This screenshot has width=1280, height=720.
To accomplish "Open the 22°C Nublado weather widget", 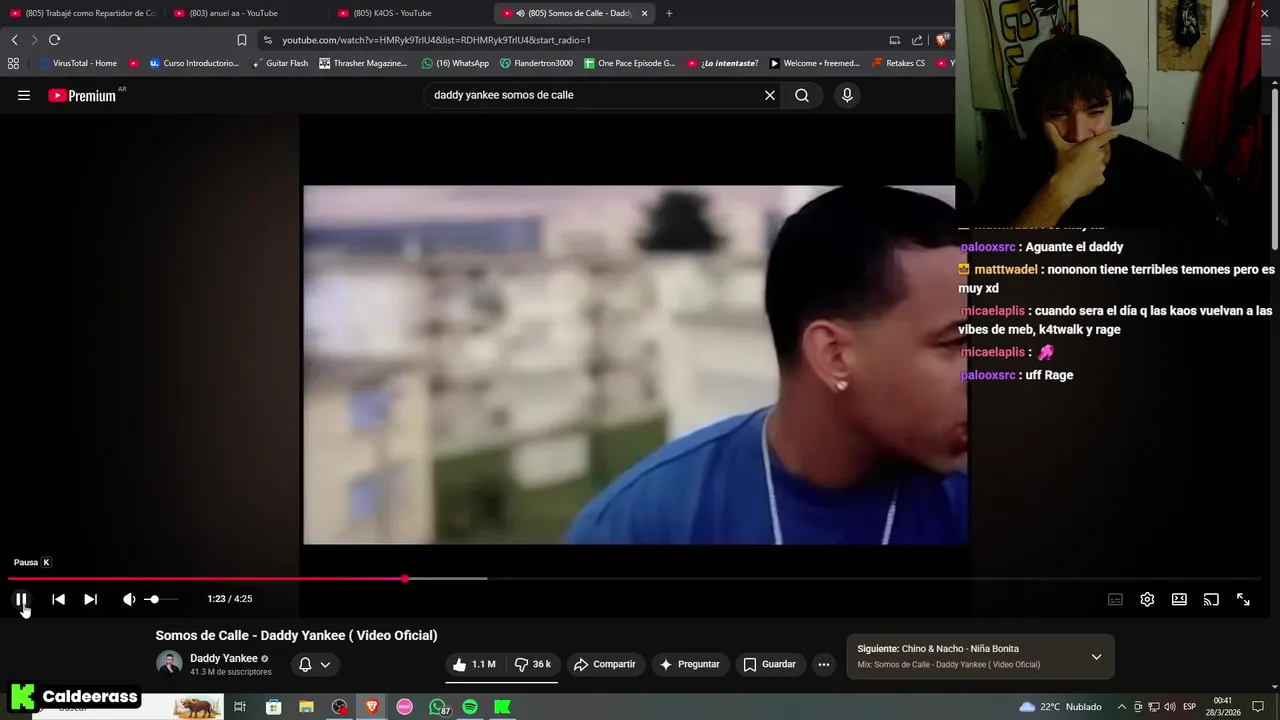I will point(1060,707).
